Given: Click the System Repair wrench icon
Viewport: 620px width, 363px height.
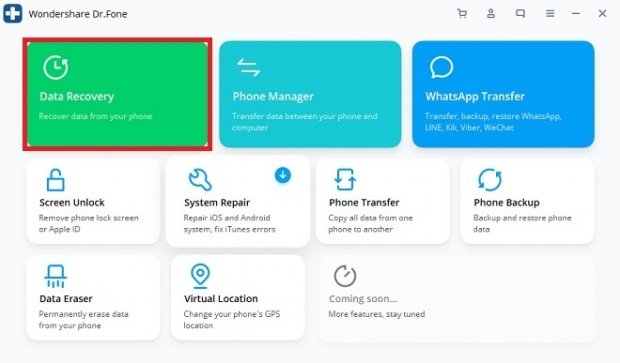Looking at the screenshot, I should [x=200, y=180].
